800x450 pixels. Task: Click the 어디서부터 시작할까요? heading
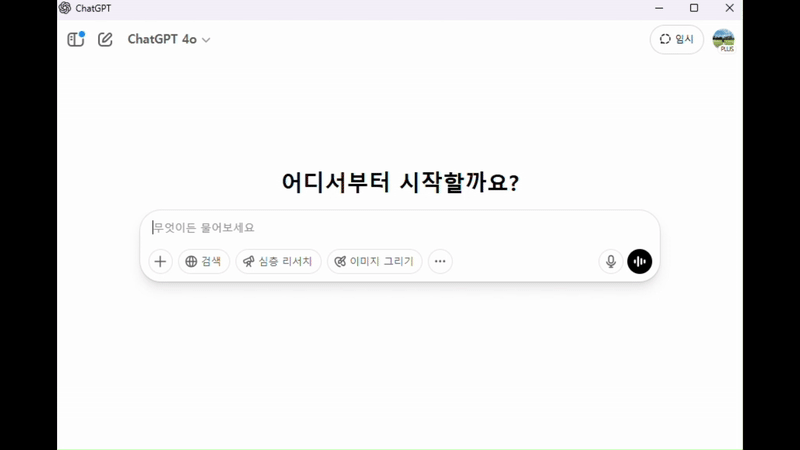(401, 182)
